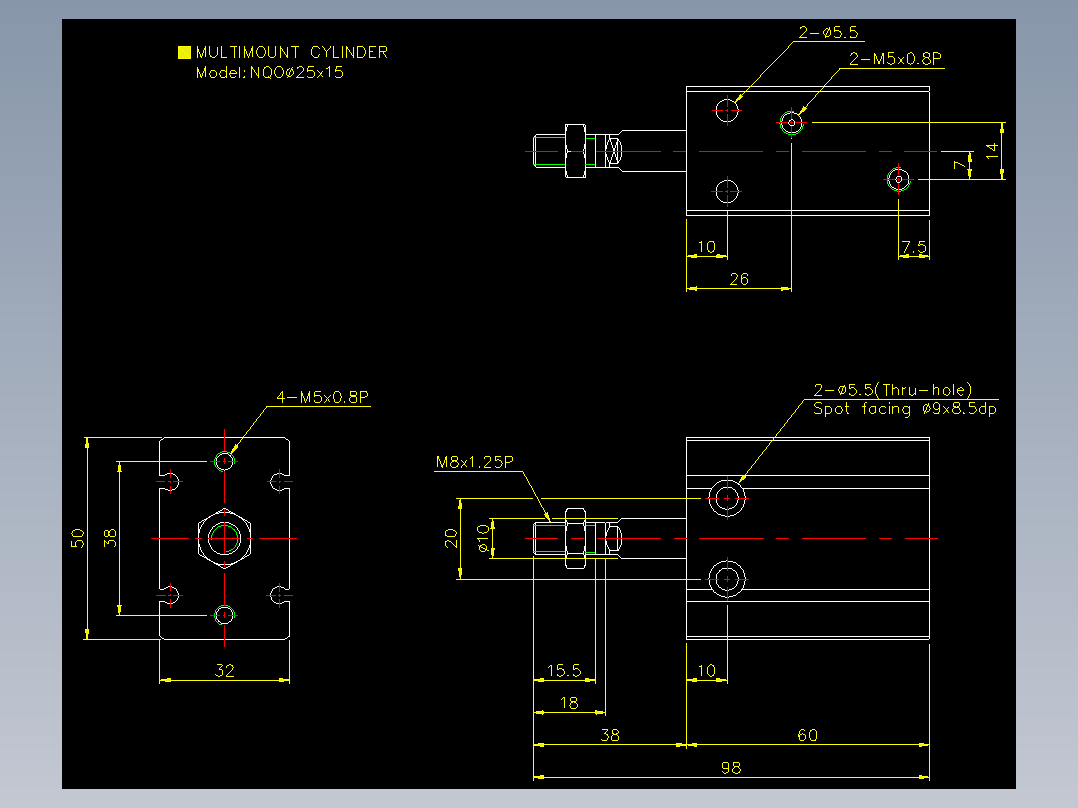This screenshot has width=1078, height=808.
Task: Select the "10" dimension above the "60" dimension
Action: click(707, 670)
